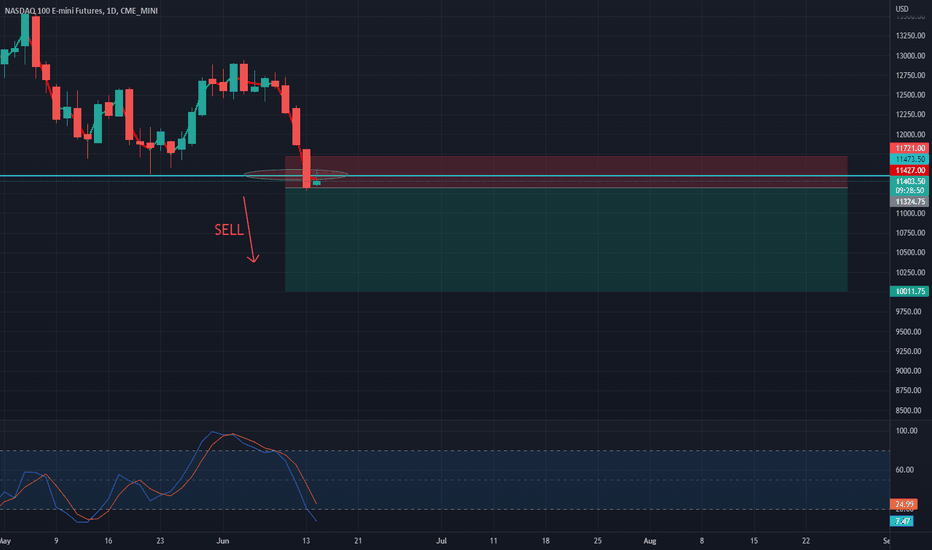932x550 pixels.
Task: Click the 11403.50 current price label
Action: pyautogui.click(x=909, y=181)
